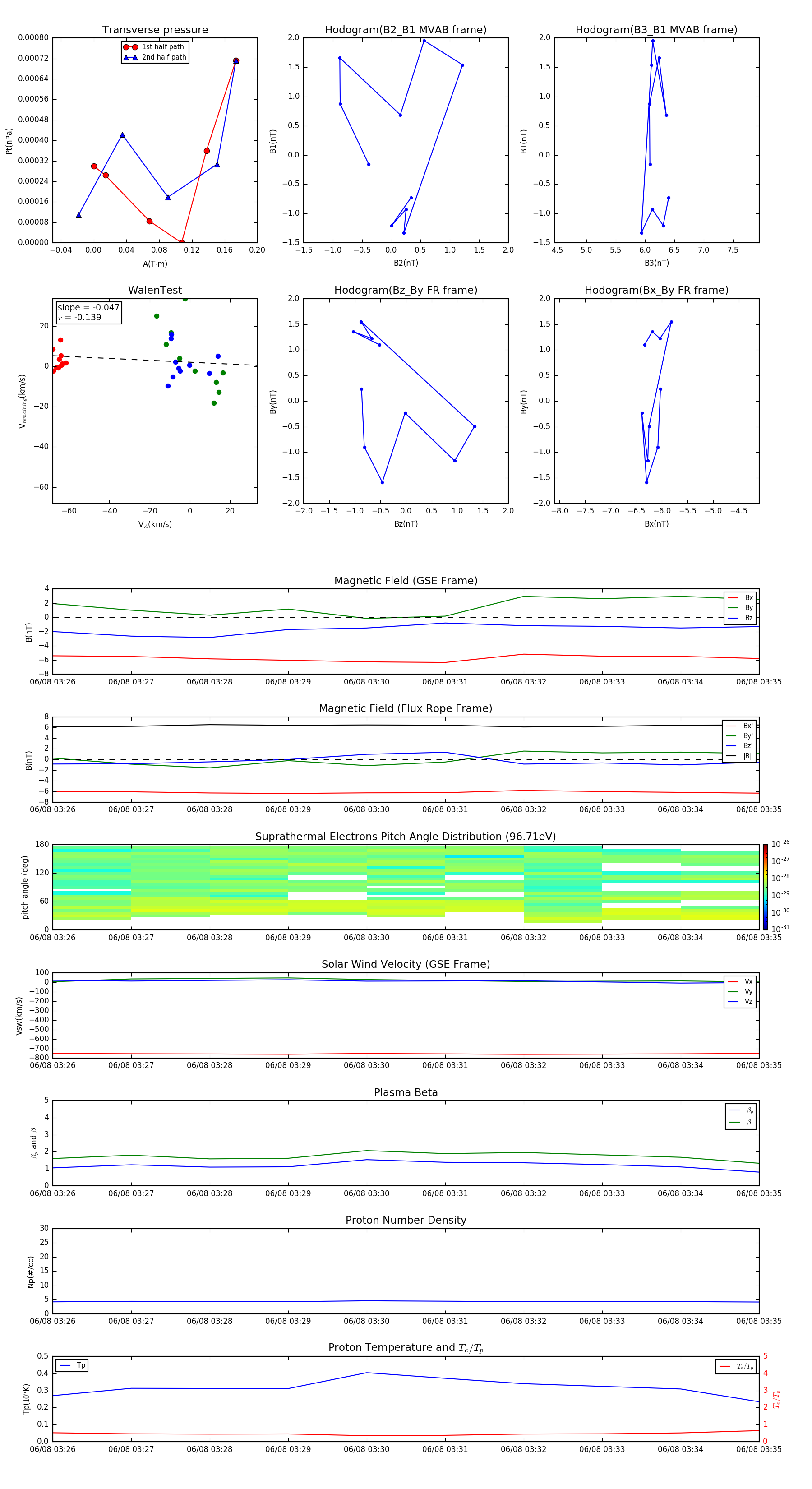Image resolution: width=812 pixels, height=1489 pixels.
Task: Click the |B| legend entry in Flux Rope plot
Action: [740, 756]
